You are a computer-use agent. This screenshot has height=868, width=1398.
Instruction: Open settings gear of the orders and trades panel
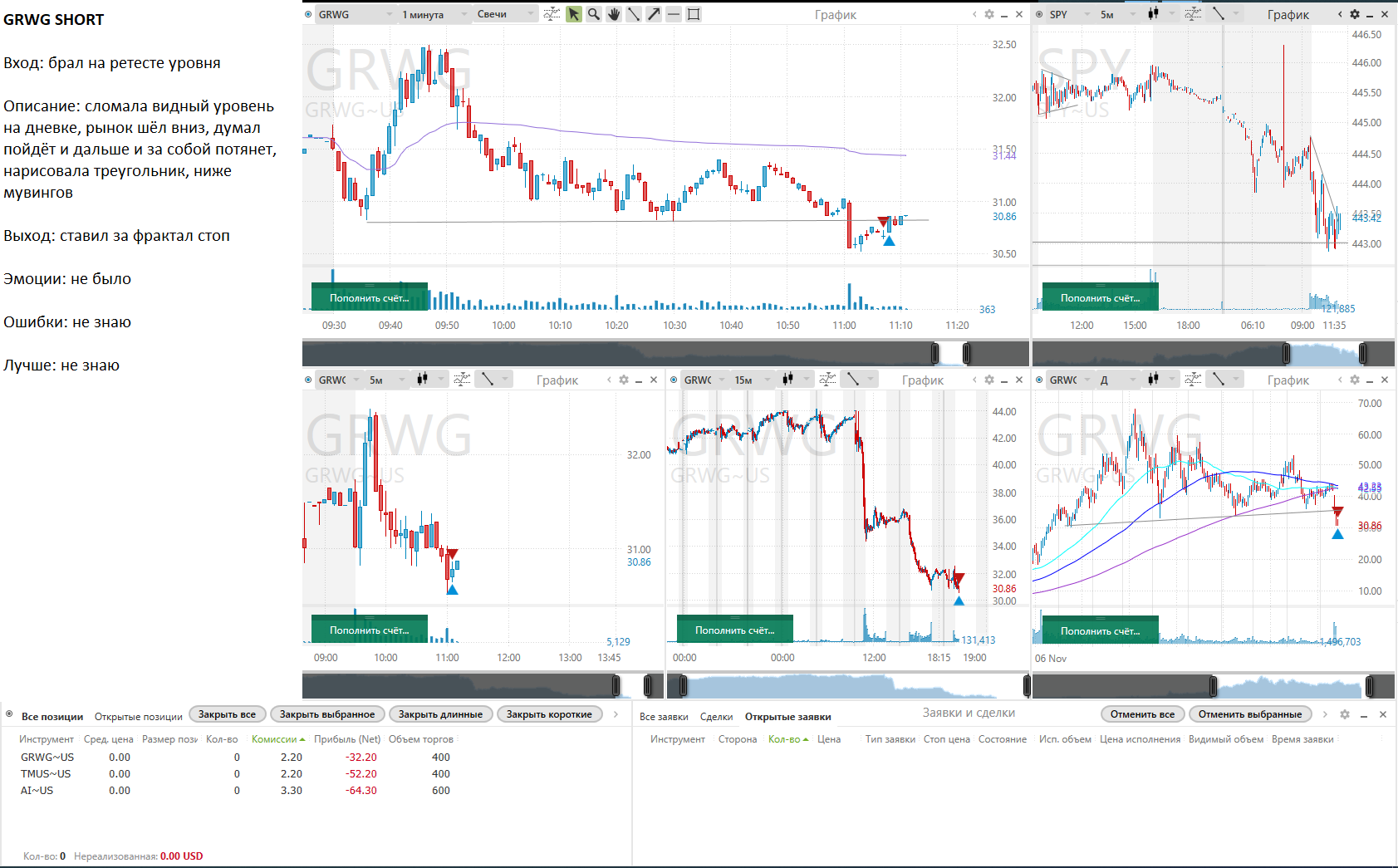click(1345, 714)
